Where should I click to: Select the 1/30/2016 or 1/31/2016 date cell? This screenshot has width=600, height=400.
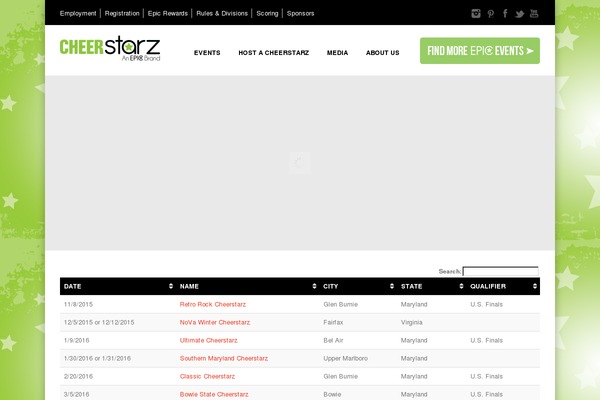tap(97, 358)
